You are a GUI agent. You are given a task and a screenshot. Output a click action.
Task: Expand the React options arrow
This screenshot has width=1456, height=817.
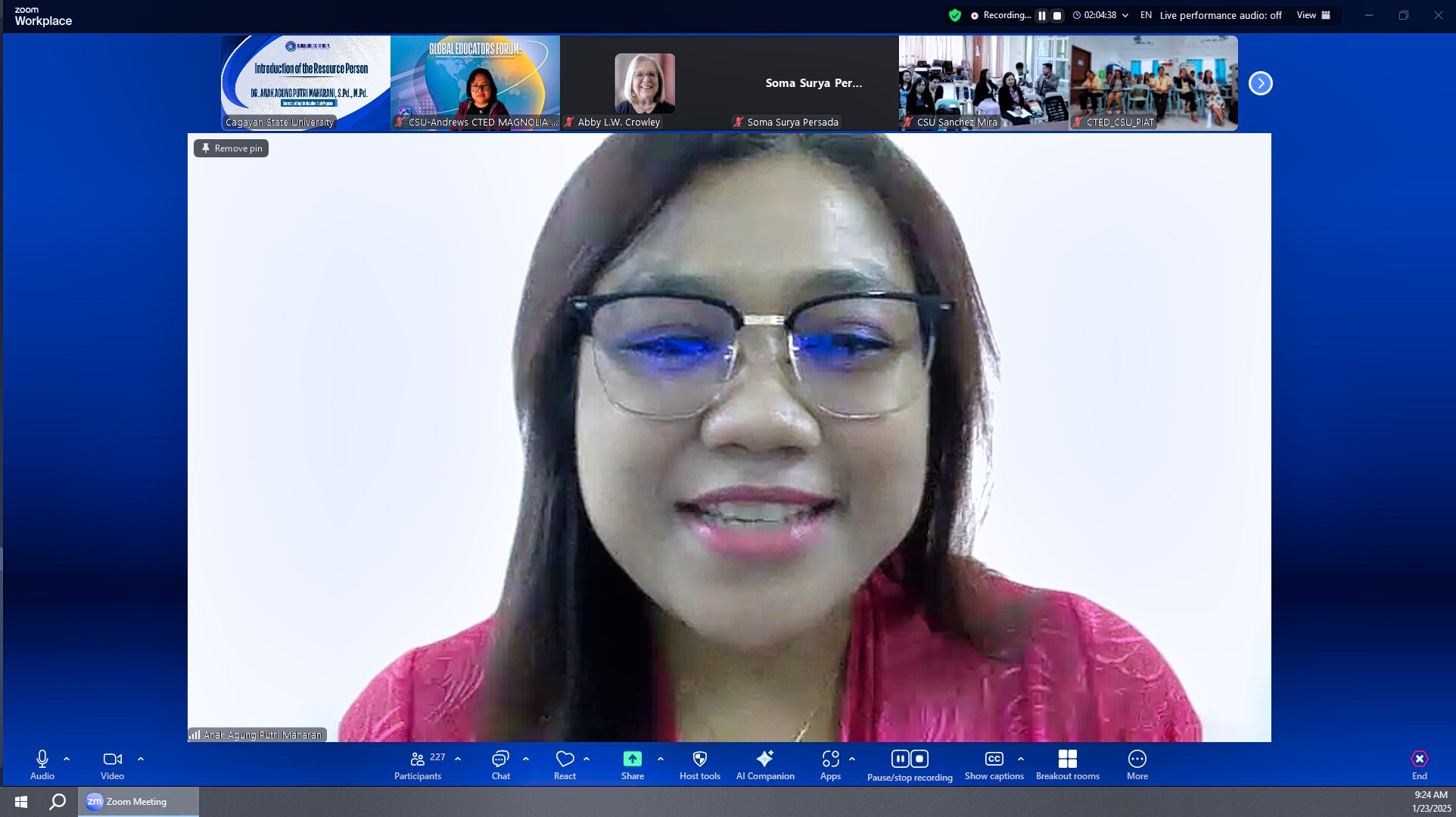(586, 759)
